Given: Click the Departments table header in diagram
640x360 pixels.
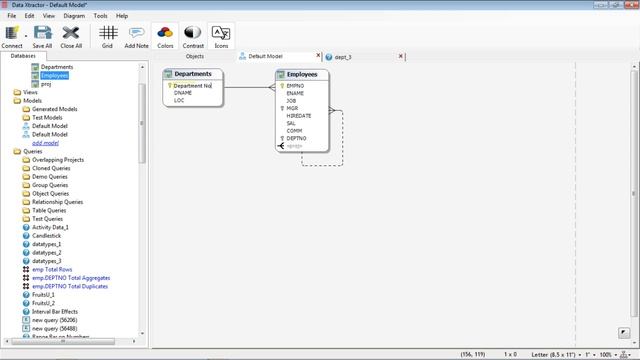Looking at the screenshot, I should pyautogui.click(x=193, y=74).
